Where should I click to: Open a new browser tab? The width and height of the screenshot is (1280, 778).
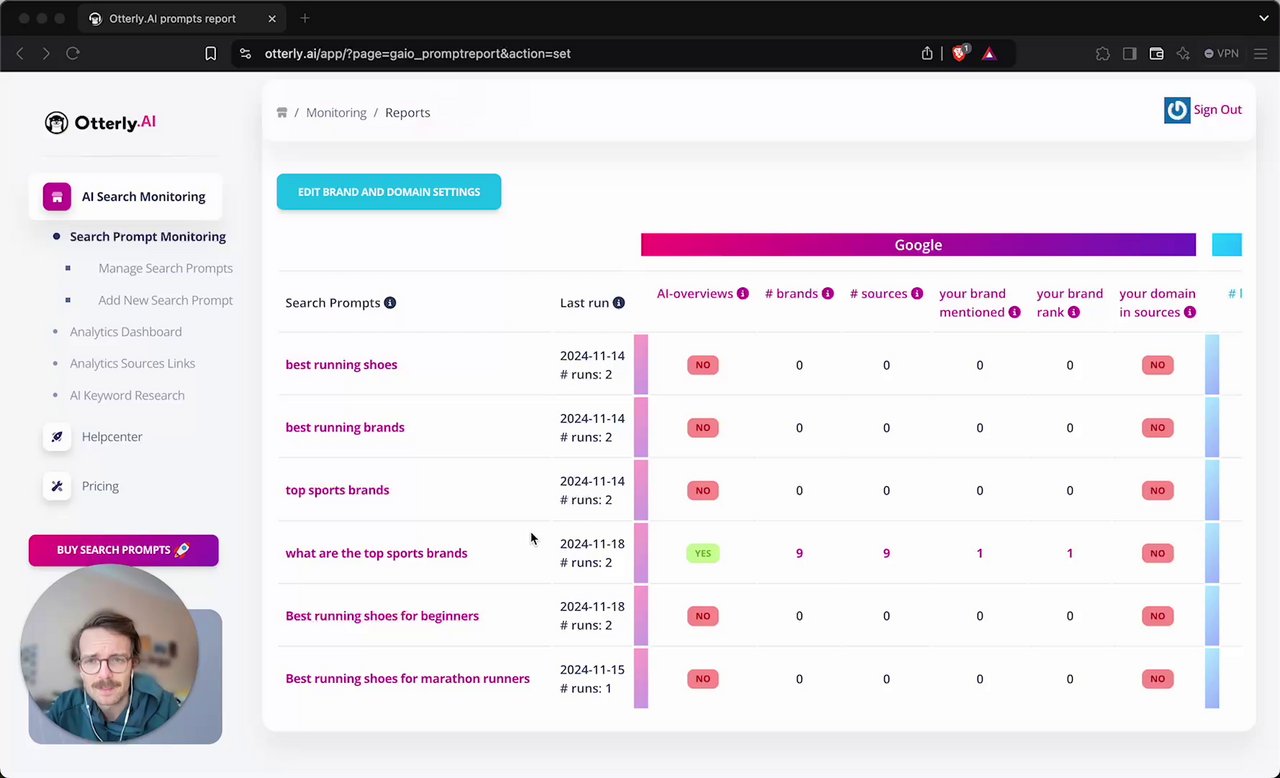click(x=305, y=18)
